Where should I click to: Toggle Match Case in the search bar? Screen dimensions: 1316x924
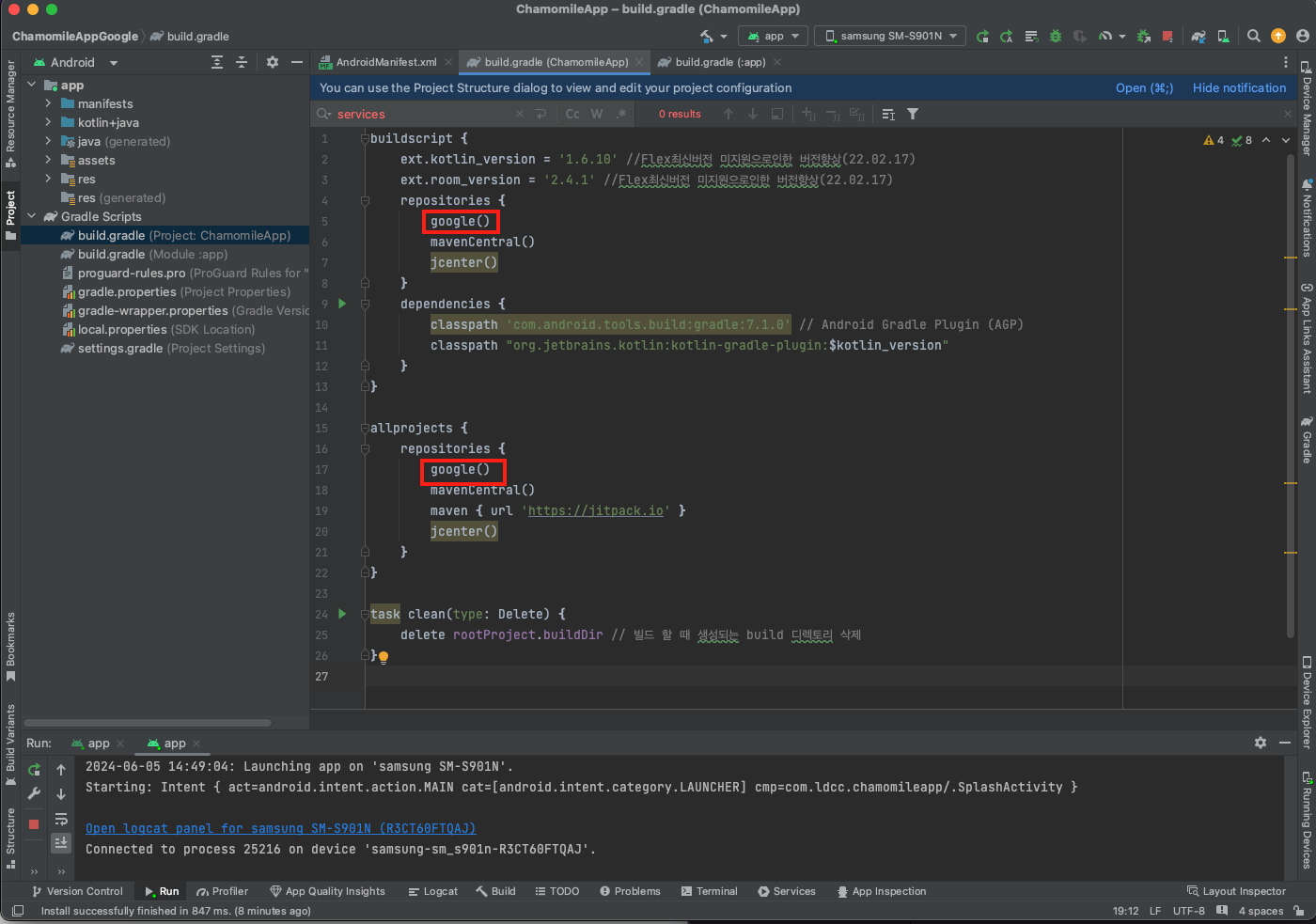pos(572,114)
